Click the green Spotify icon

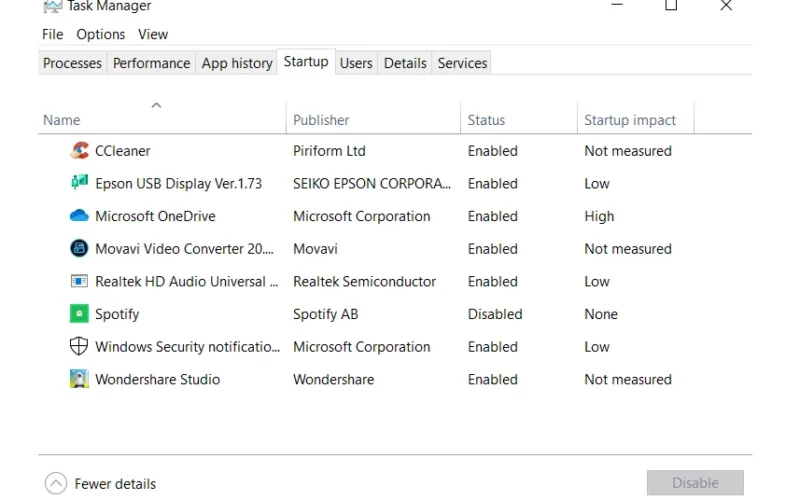pos(79,314)
